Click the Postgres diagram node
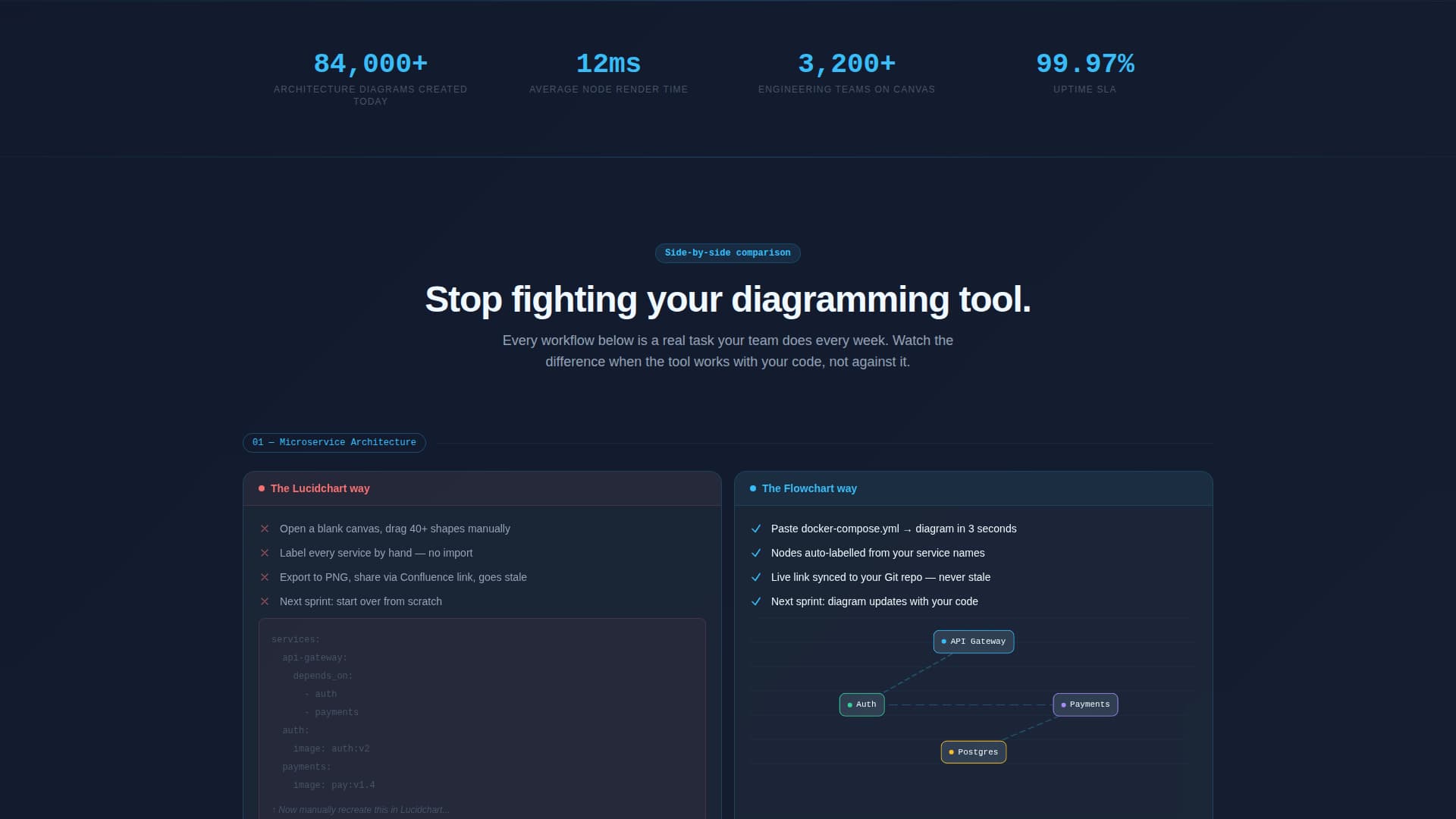Viewport: 1456px width, 819px height. click(973, 752)
